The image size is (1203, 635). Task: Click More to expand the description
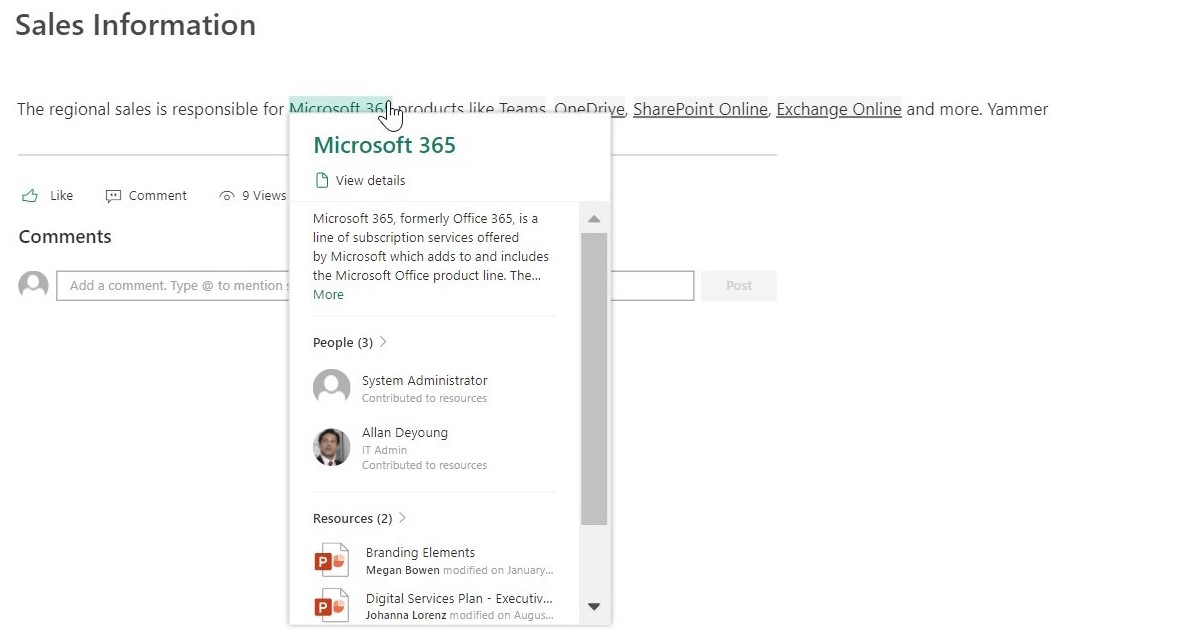[x=328, y=295]
